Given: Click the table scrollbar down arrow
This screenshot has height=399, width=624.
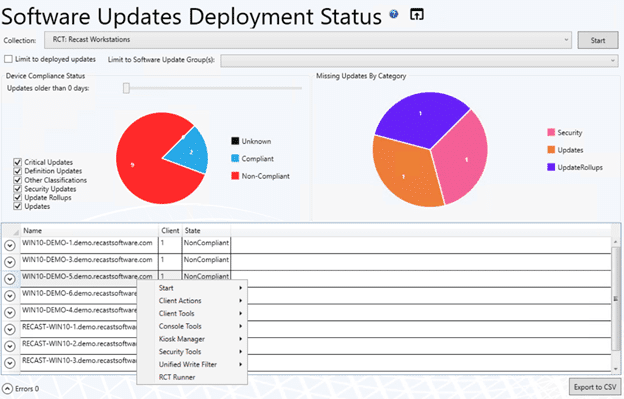Looking at the screenshot, I should (x=616, y=369).
